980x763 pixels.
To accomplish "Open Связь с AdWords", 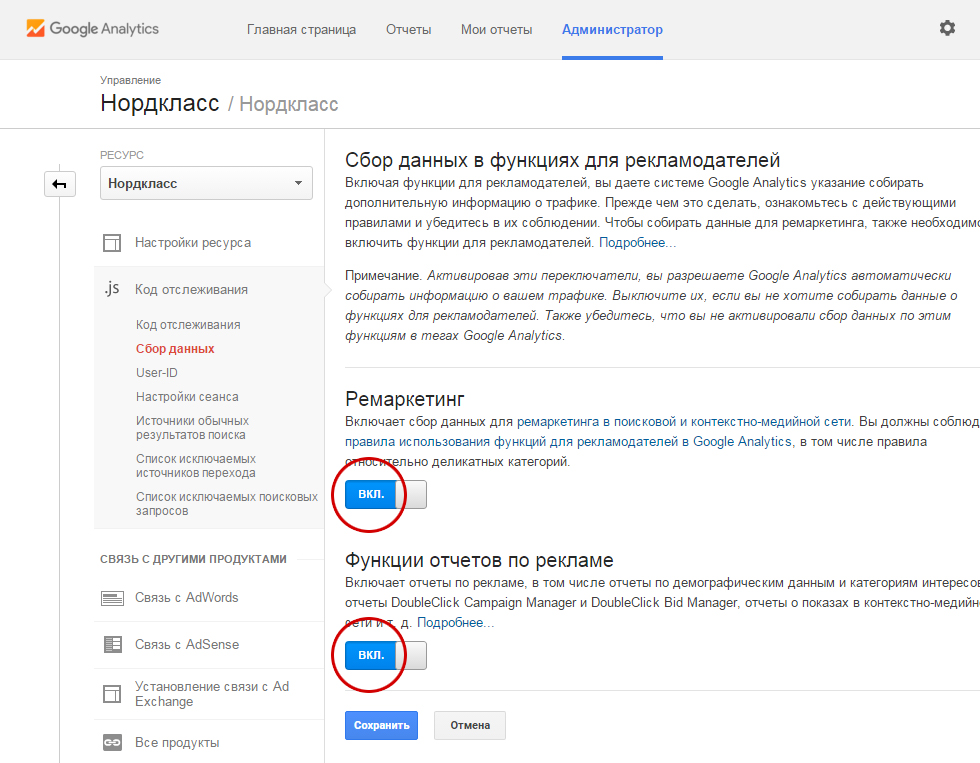I will [x=187, y=597].
